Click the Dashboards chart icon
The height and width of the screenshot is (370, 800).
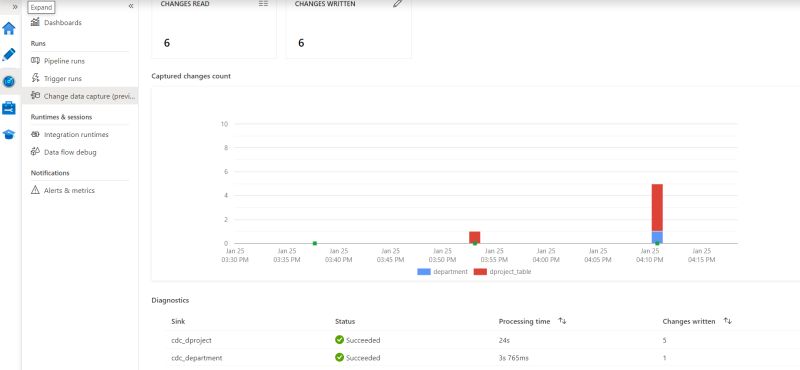[35, 22]
